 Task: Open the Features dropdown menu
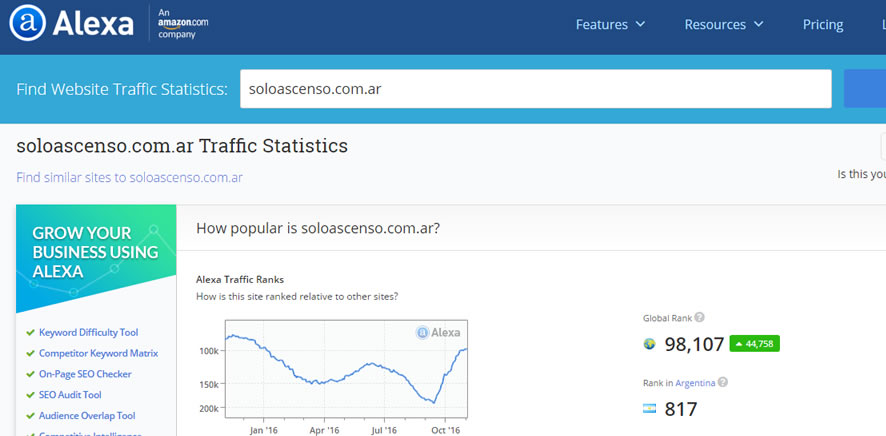click(x=610, y=25)
